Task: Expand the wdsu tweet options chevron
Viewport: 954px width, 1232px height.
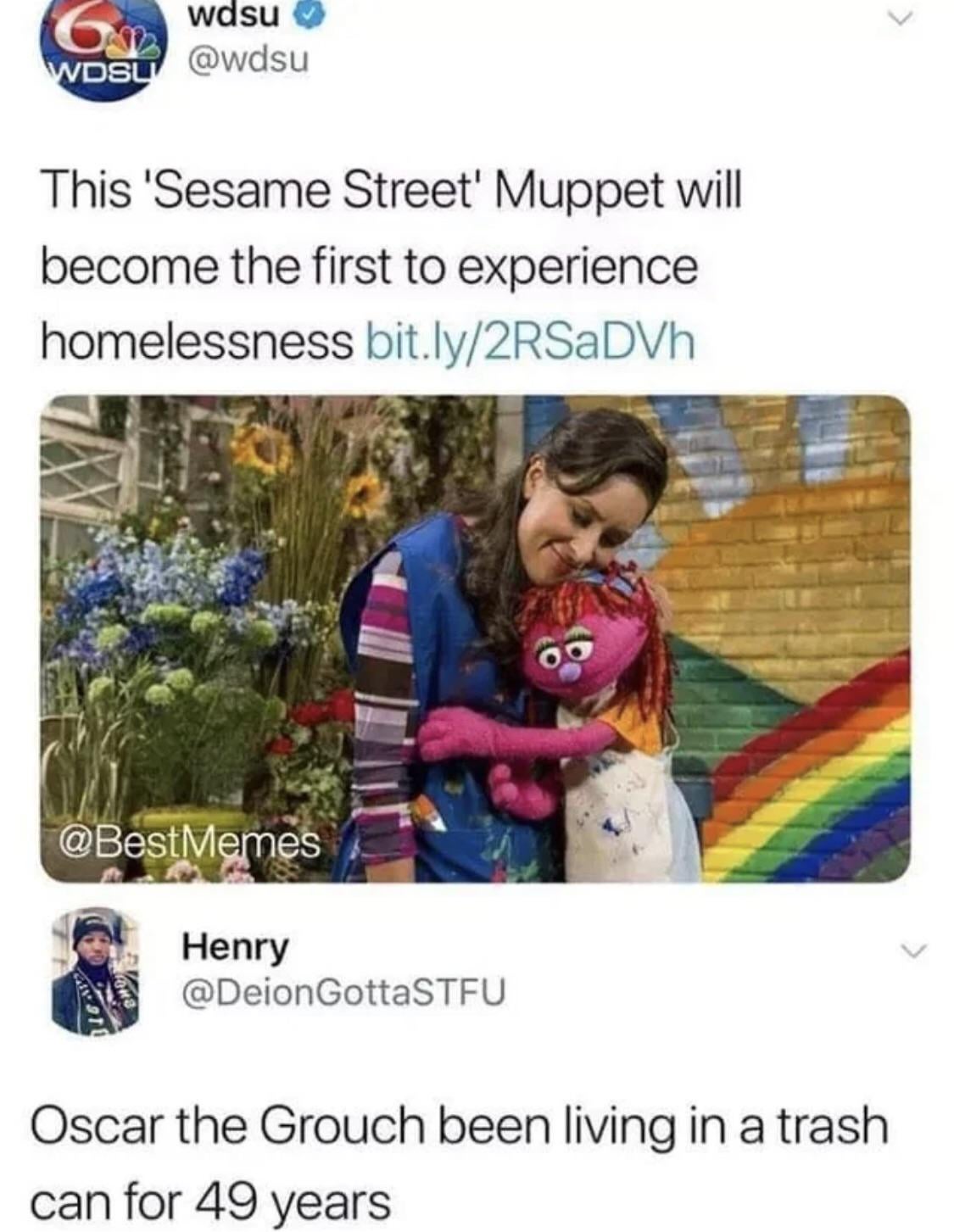Action: click(906, 25)
